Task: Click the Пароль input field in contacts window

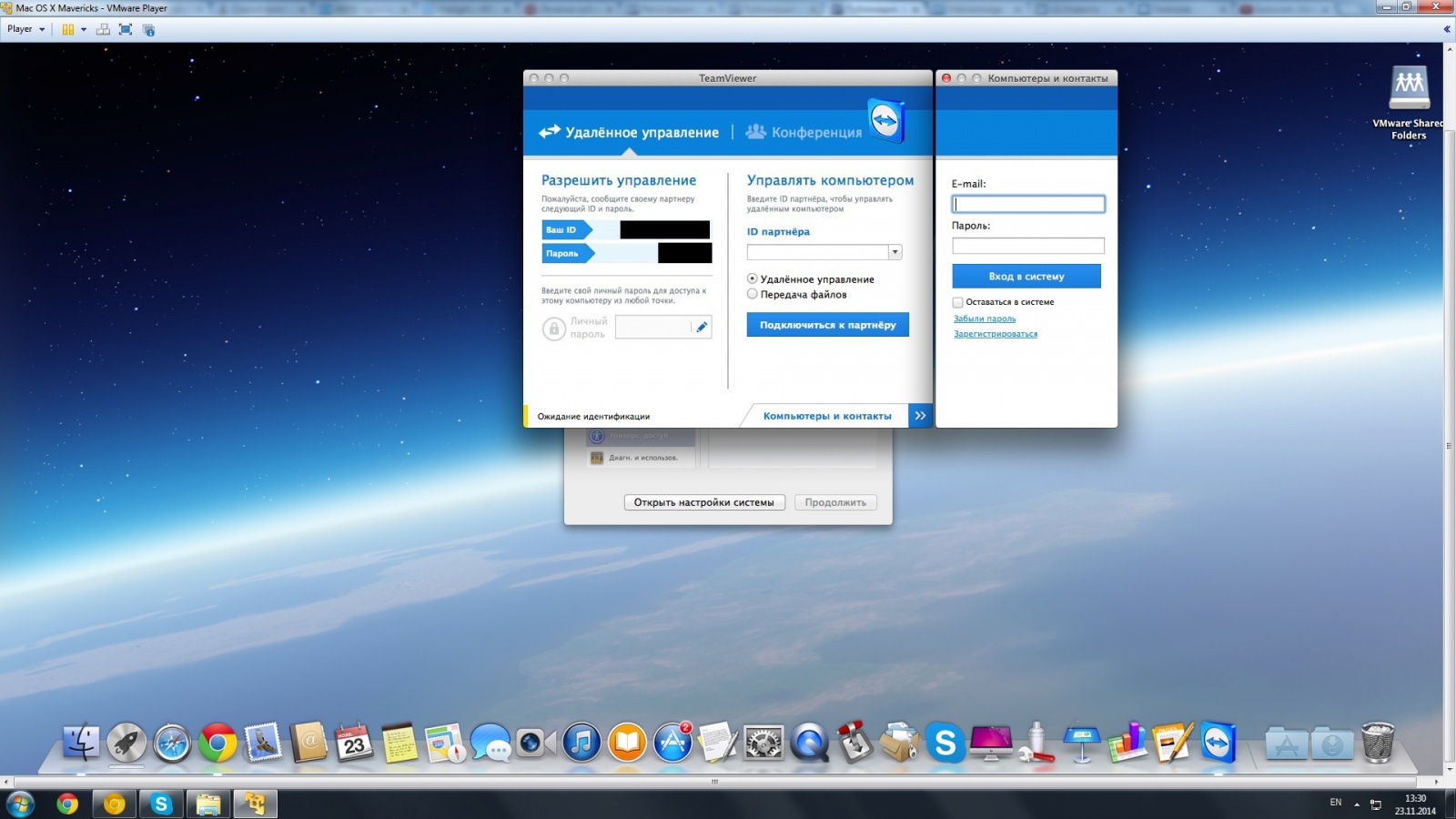Action: (1028, 246)
